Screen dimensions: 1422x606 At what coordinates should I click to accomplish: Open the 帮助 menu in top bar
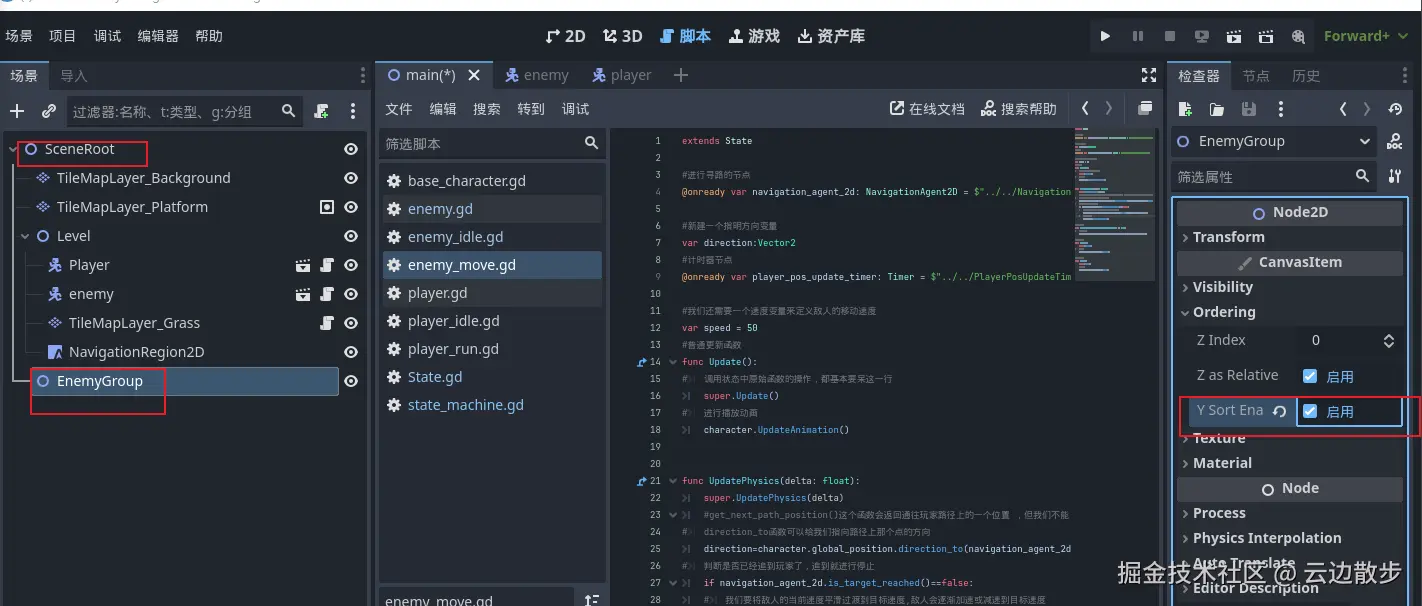click(209, 36)
